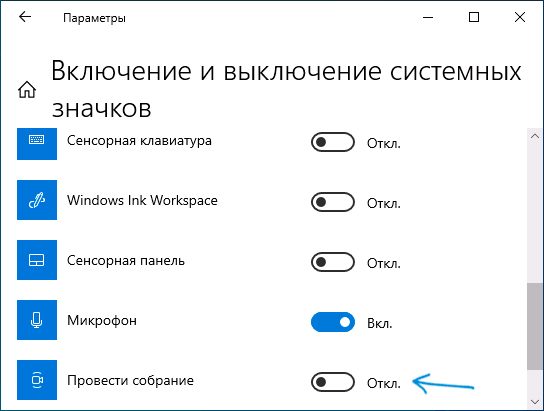Click the Meet Now camera icon tile

coord(37,380)
